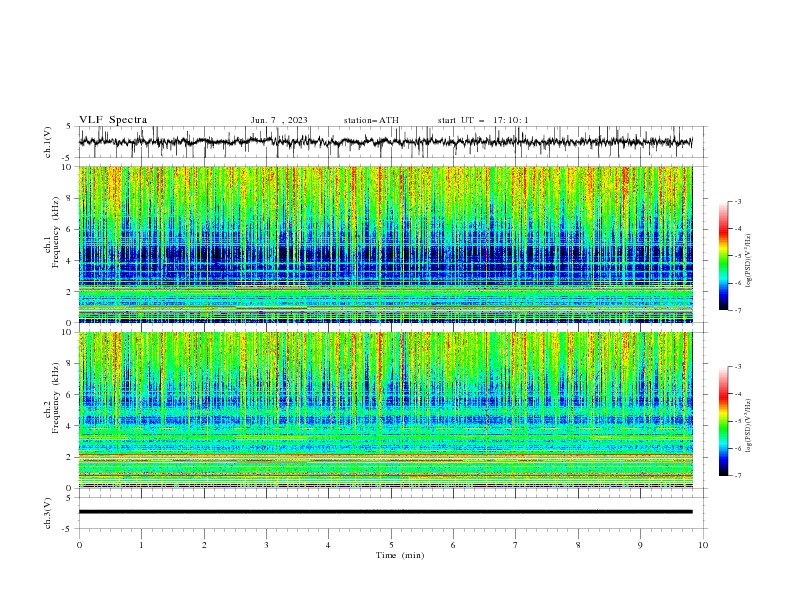Click the ch.1 waveform trace plot
792x612 pixels.
[385, 142]
